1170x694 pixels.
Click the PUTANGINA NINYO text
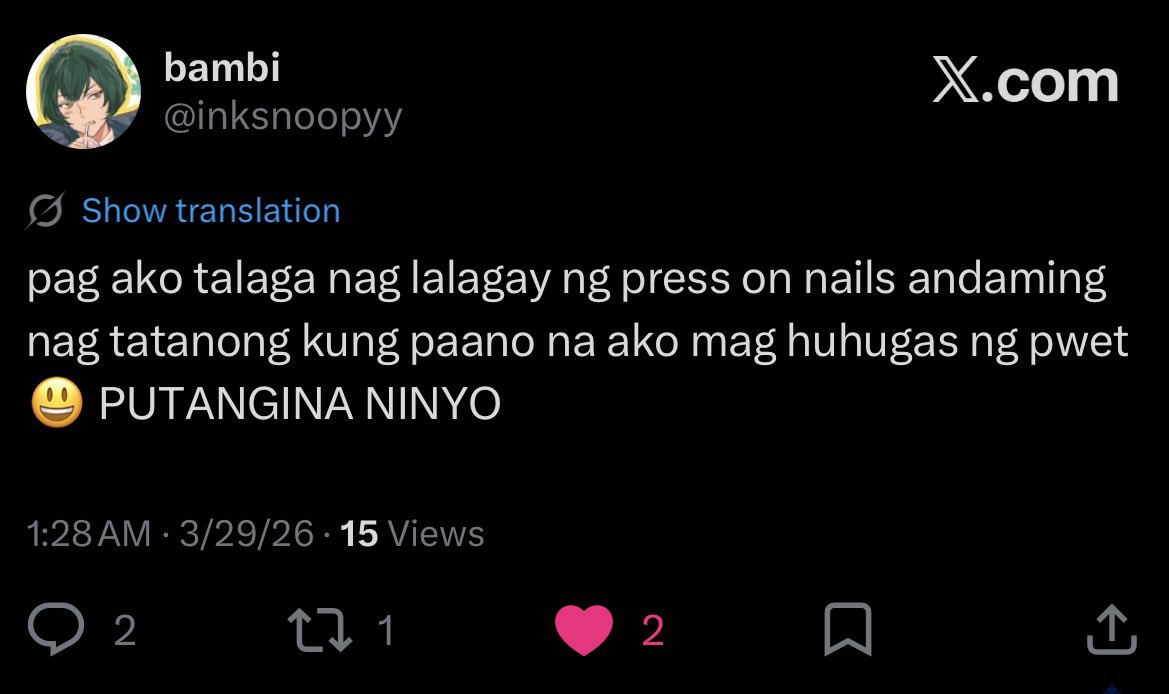click(299, 404)
